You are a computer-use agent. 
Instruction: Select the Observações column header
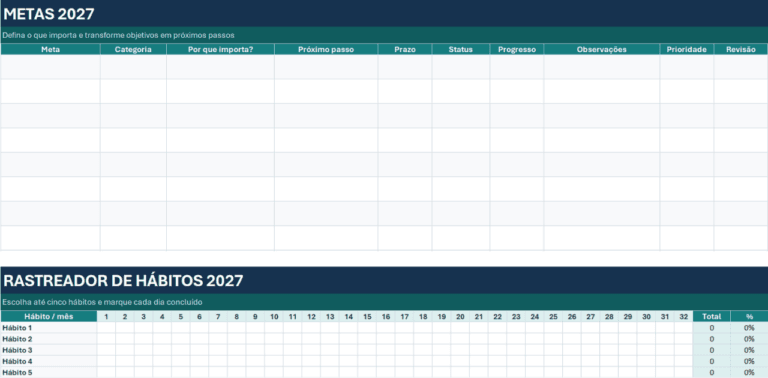click(x=601, y=49)
